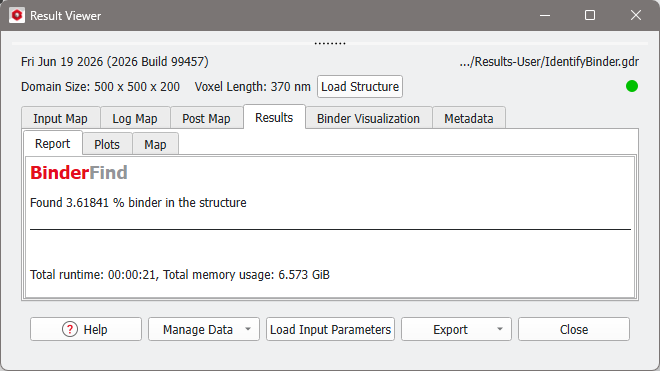Click the 'Found 3.61841 % binder' text

(x=138, y=203)
